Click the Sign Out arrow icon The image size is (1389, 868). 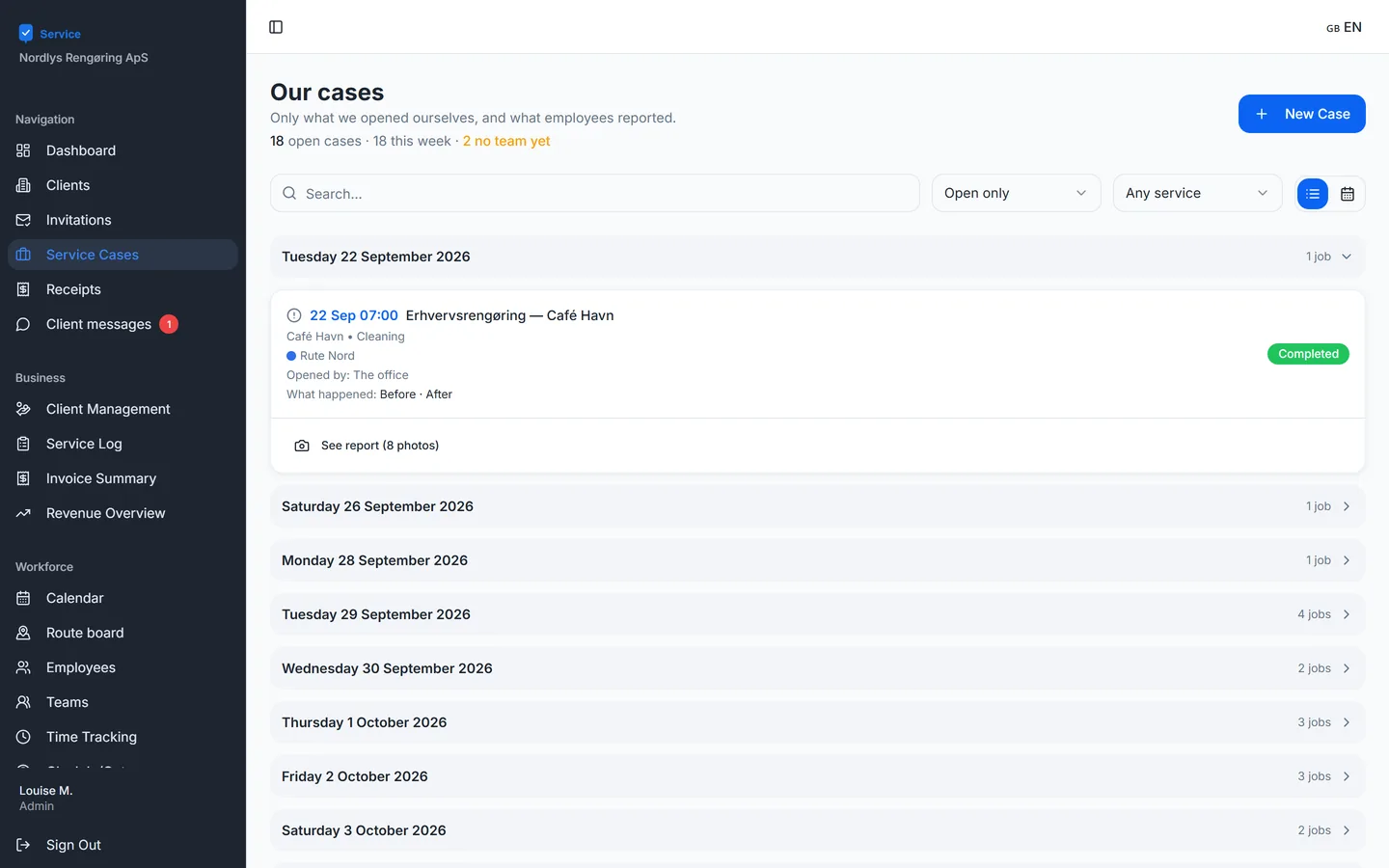(23, 845)
